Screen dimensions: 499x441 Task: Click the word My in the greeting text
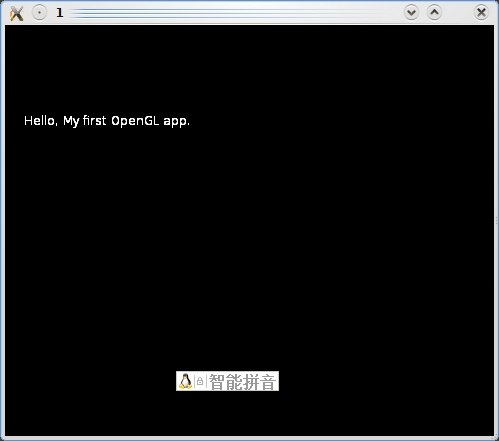click(71, 121)
